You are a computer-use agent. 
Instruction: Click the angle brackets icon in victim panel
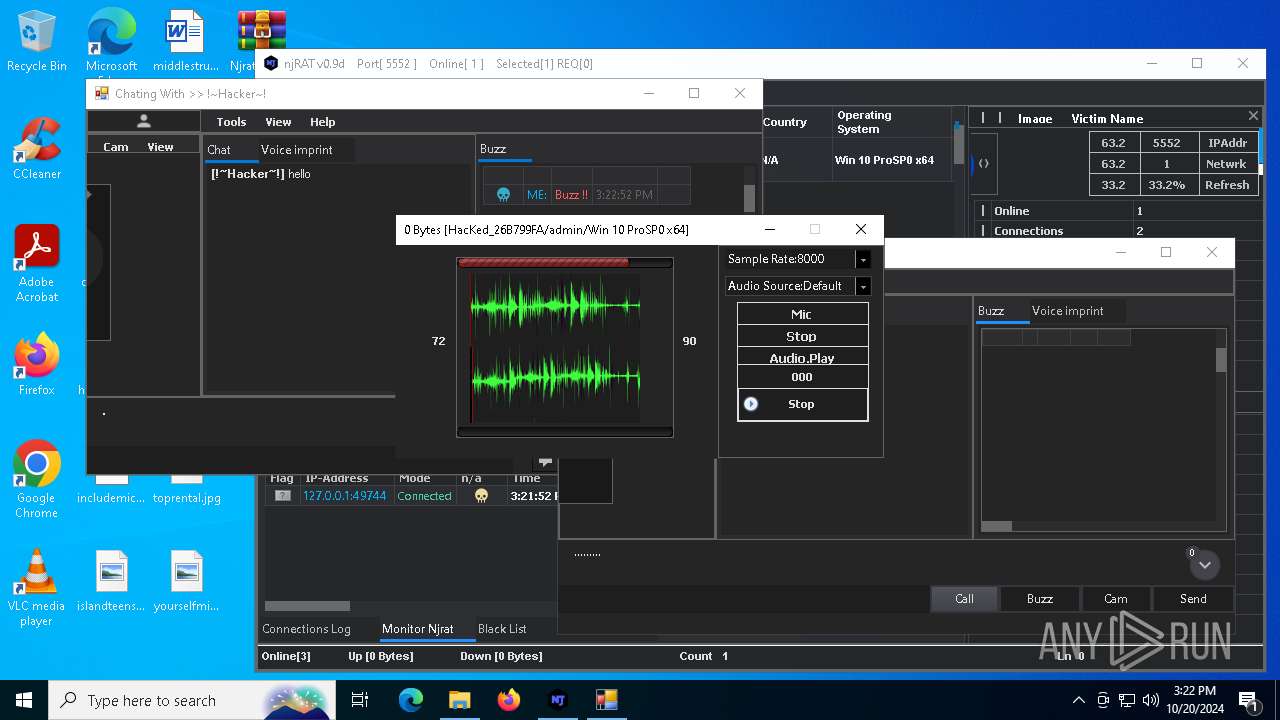(x=984, y=163)
